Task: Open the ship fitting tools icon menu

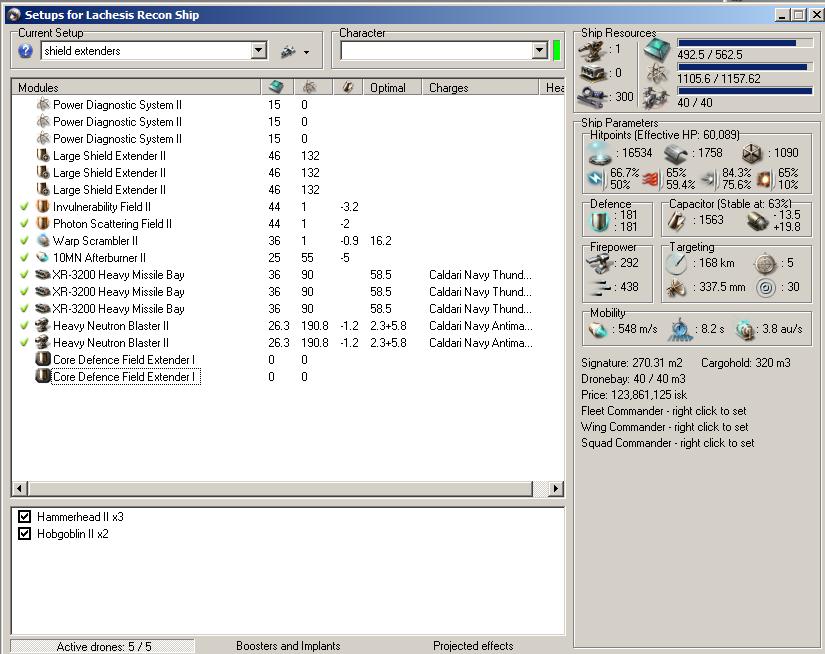Action: [288, 52]
